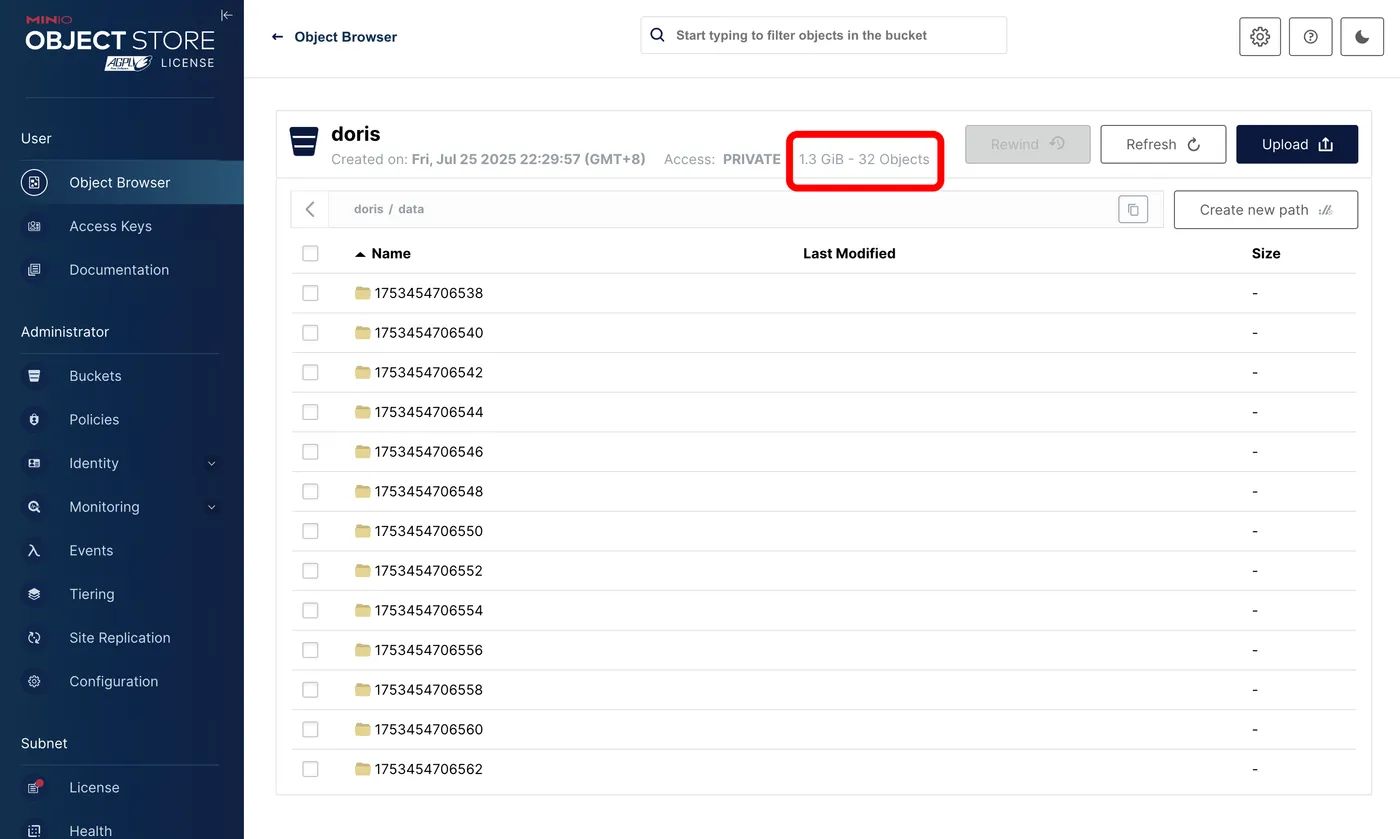Open the help question mark icon
Screen dimensions: 1400x839
tap(1310, 36)
